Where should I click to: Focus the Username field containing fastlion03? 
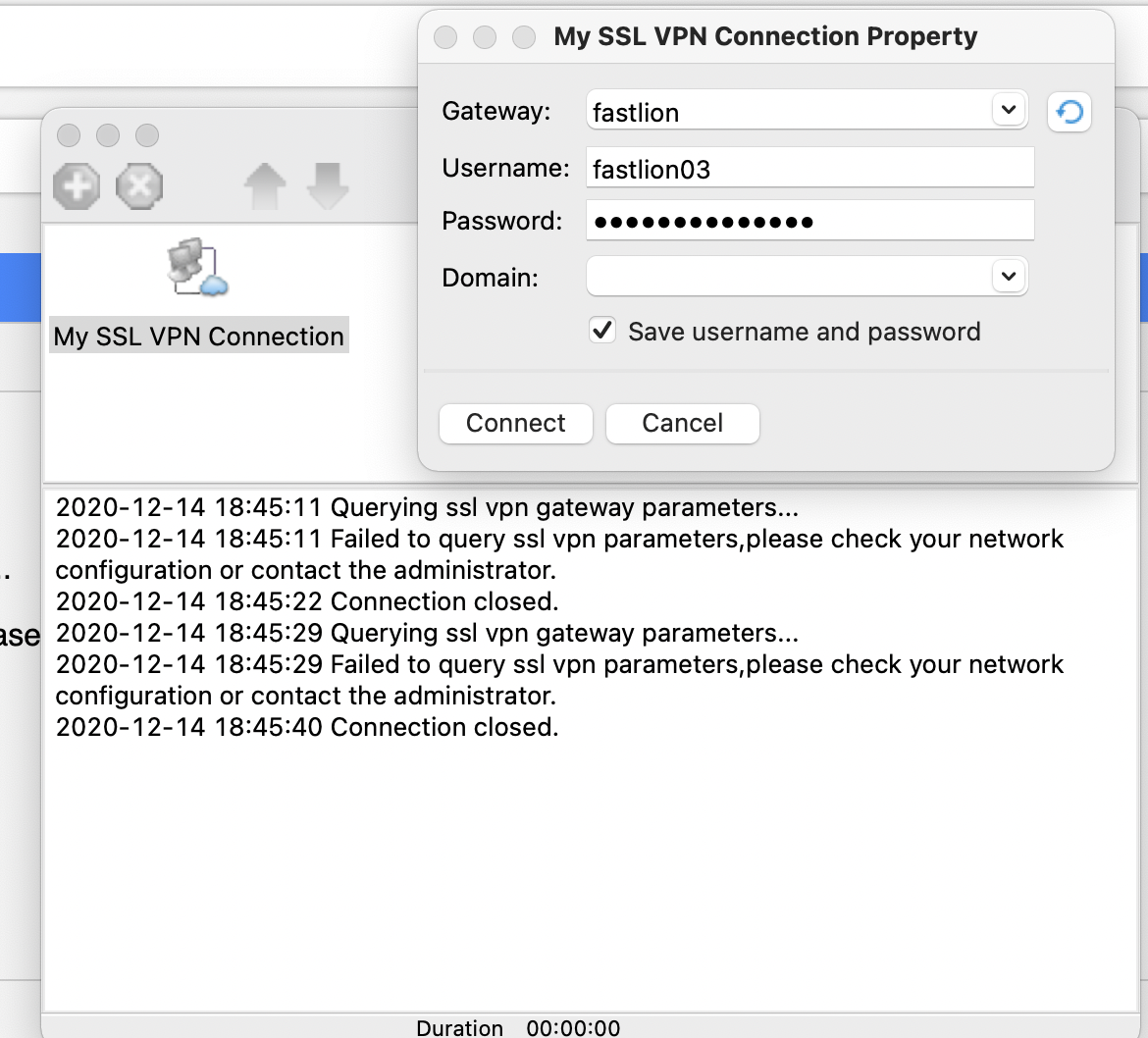pyautogui.click(x=809, y=169)
